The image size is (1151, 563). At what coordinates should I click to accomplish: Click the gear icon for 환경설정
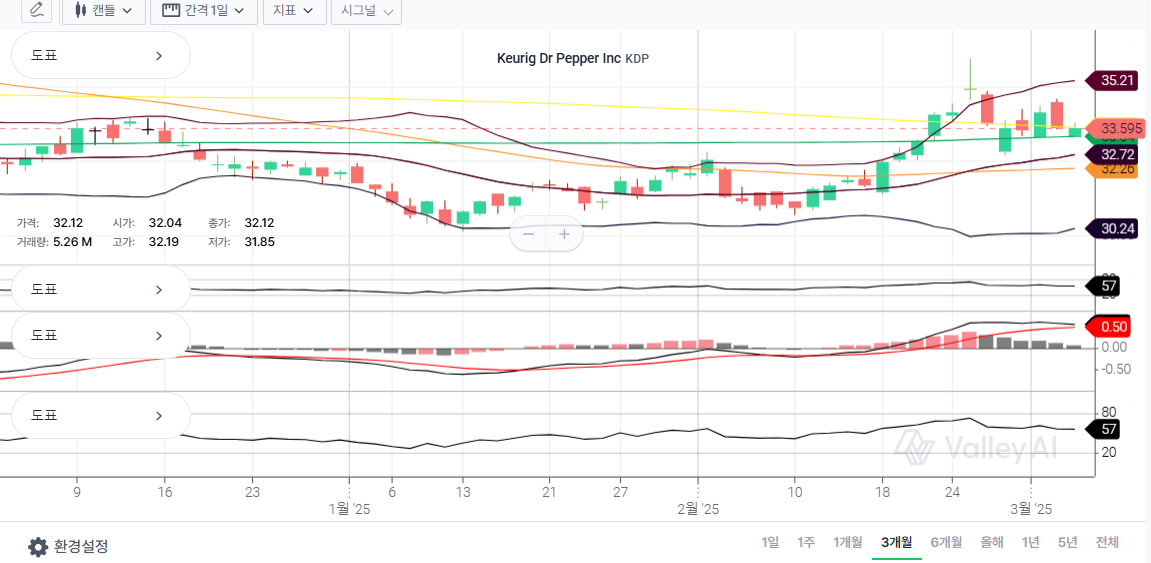[x=38, y=547]
